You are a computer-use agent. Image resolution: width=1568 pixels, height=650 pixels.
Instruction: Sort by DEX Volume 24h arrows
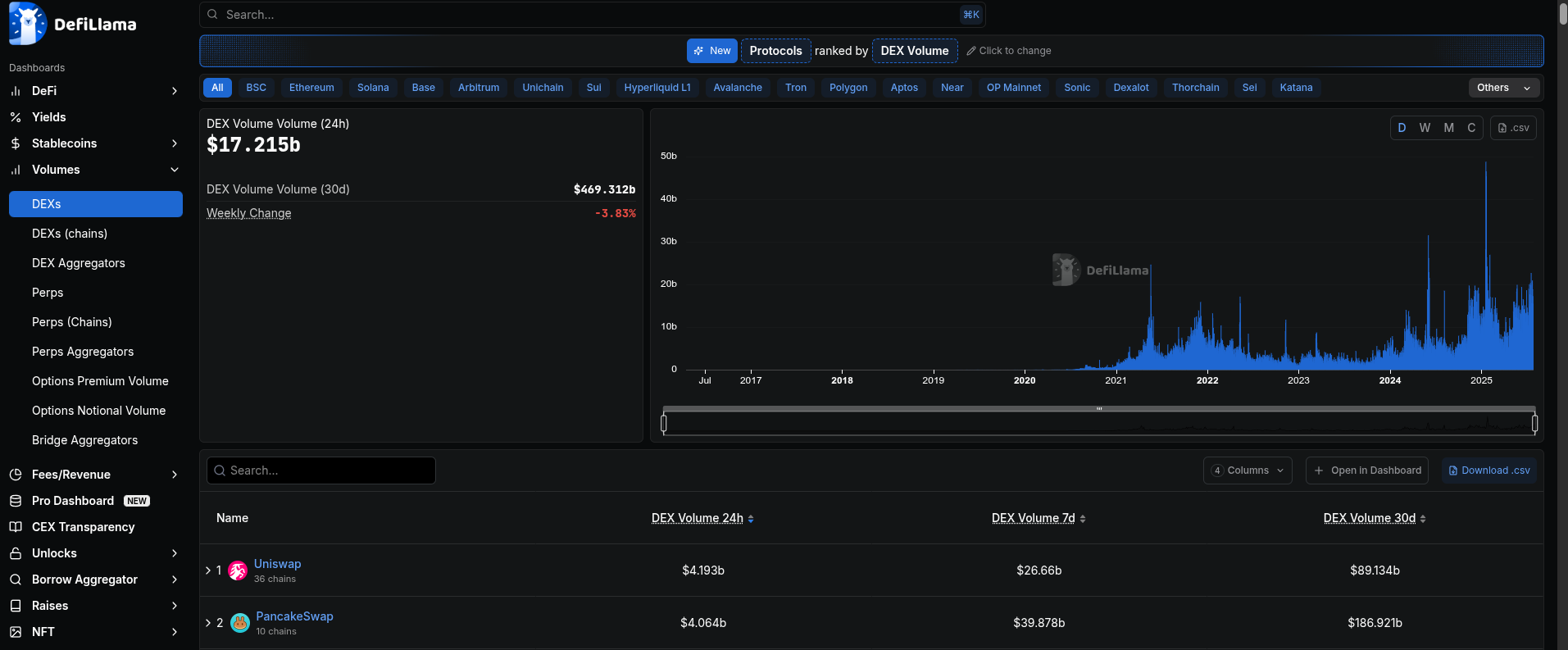751,519
